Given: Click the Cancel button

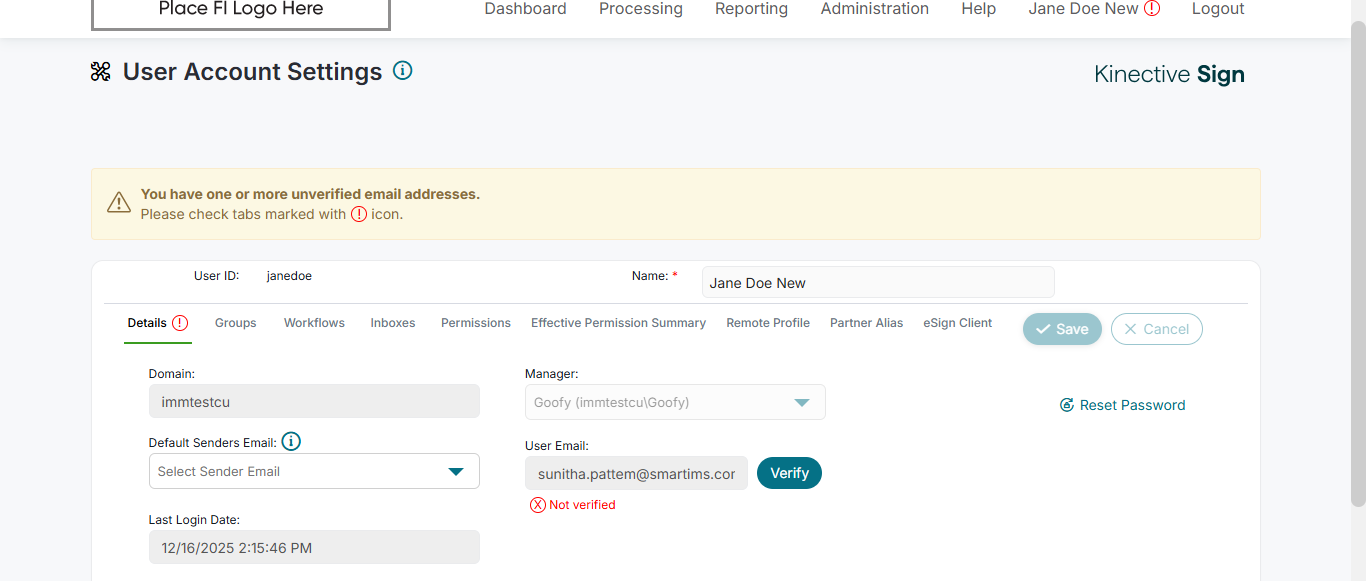Looking at the screenshot, I should click(1156, 329).
